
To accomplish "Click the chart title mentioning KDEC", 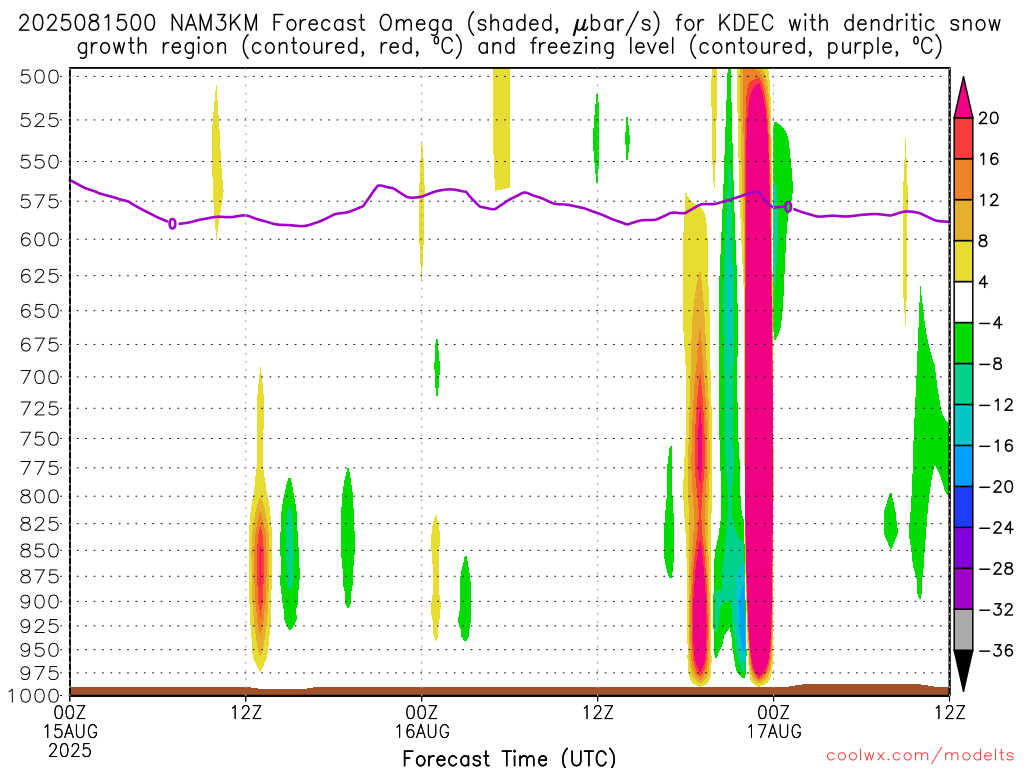I will [509, 35].
